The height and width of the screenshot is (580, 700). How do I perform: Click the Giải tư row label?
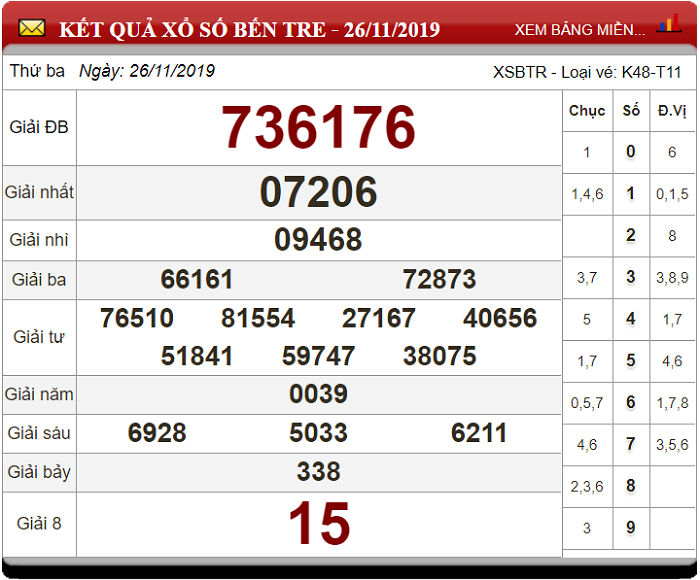click(39, 337)
